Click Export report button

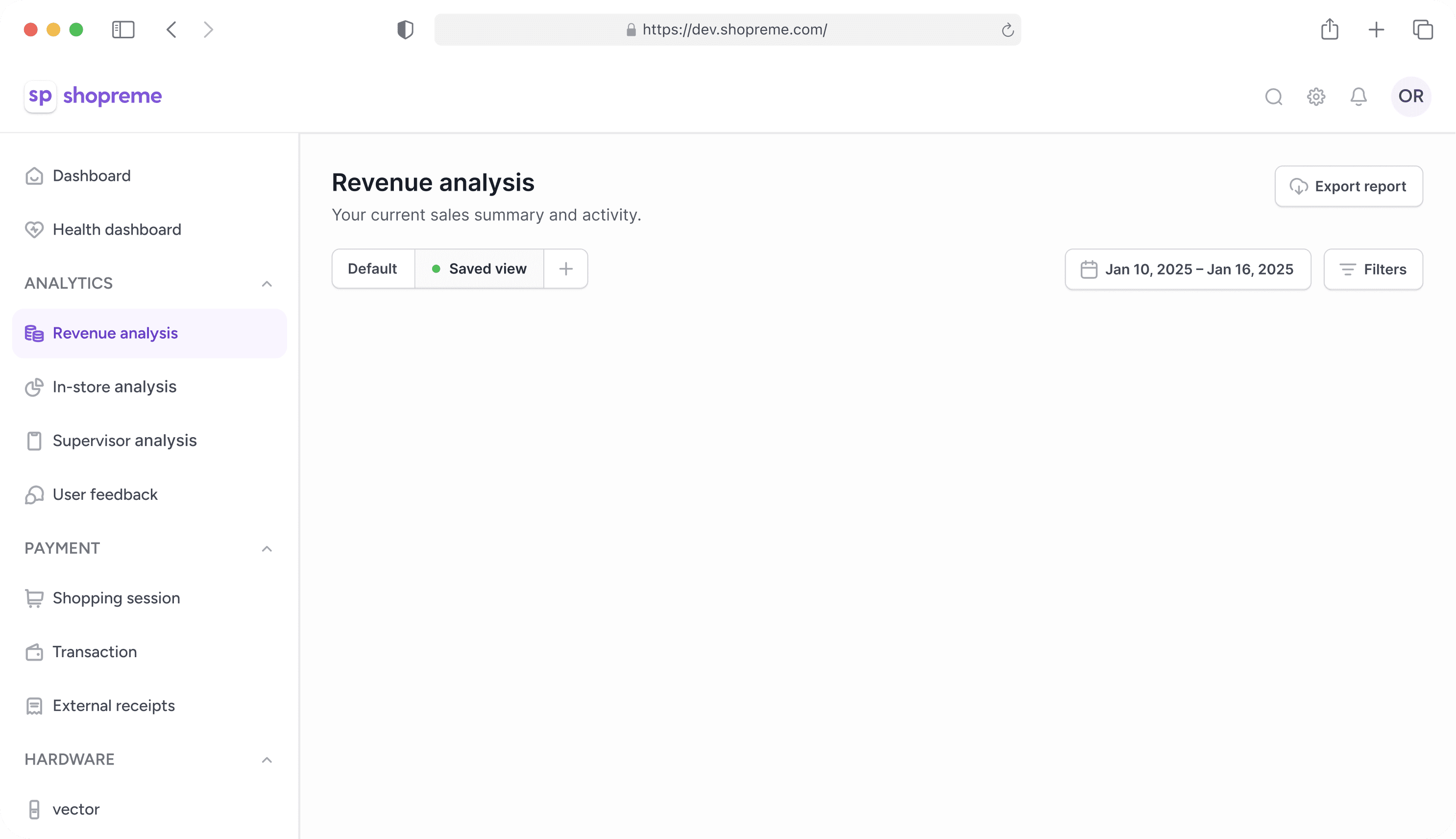[x=1348, y=186]
